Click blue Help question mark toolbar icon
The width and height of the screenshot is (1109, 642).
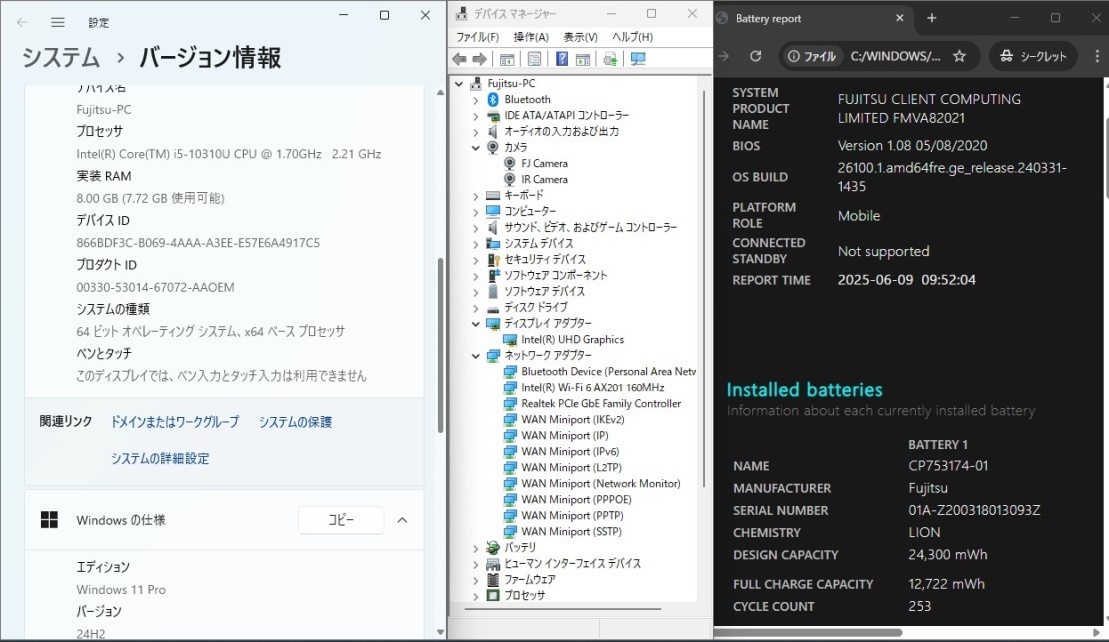[x=562, y=59]
